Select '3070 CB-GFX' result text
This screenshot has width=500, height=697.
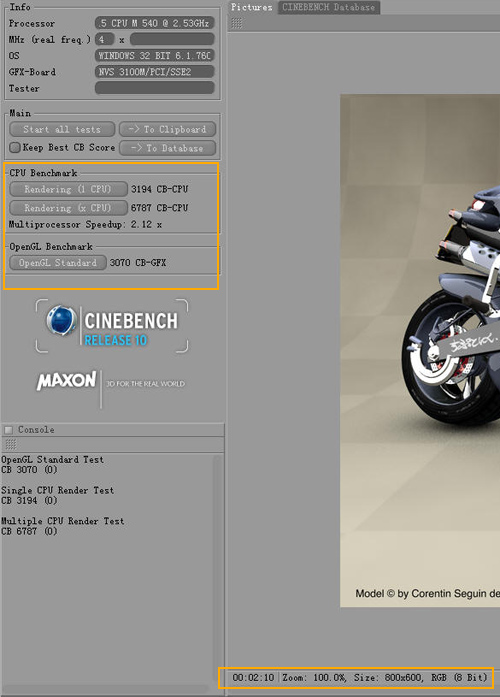click(138, 263)
